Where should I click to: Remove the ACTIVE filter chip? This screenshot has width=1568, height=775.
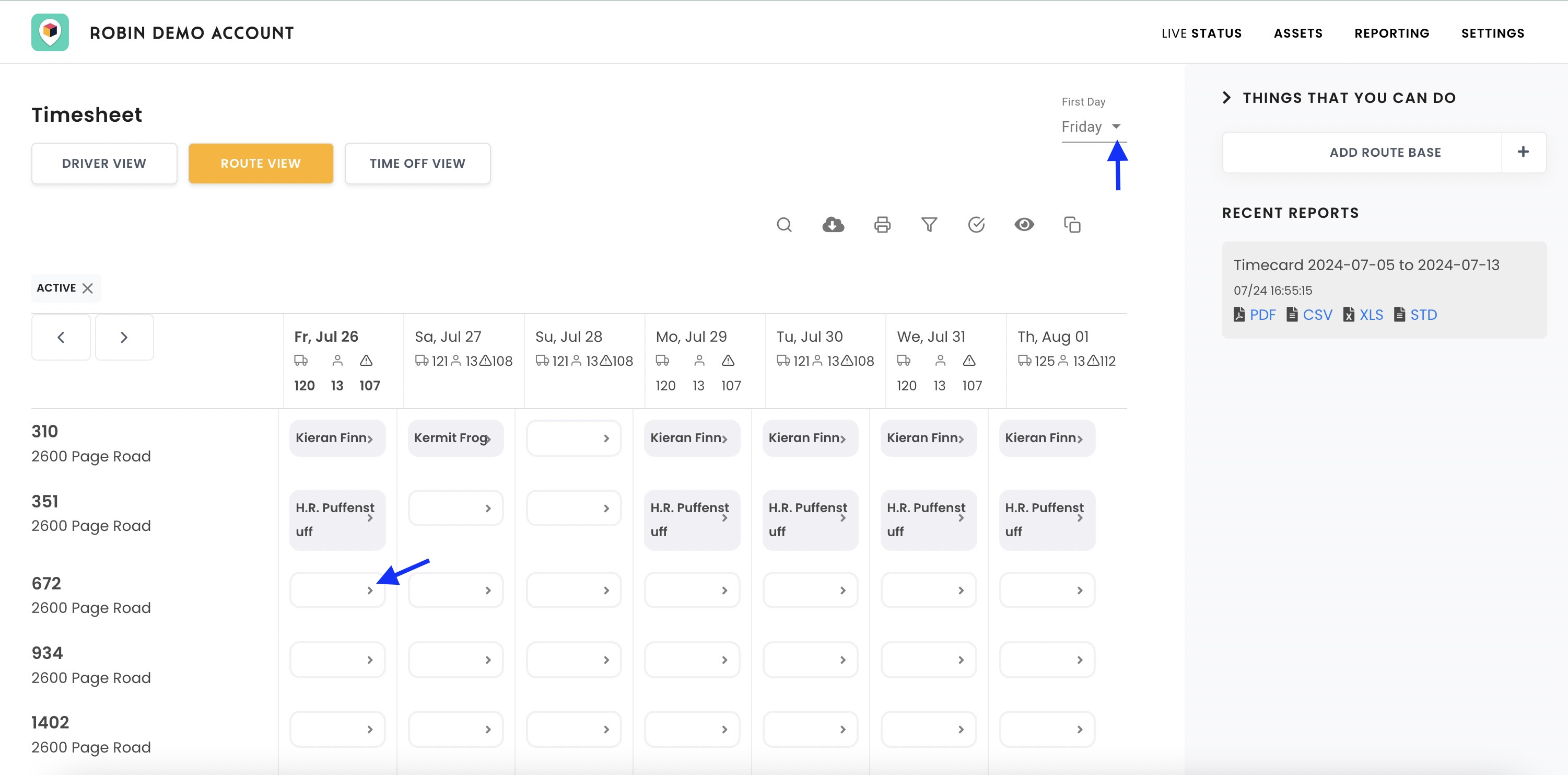coord(88,288)
